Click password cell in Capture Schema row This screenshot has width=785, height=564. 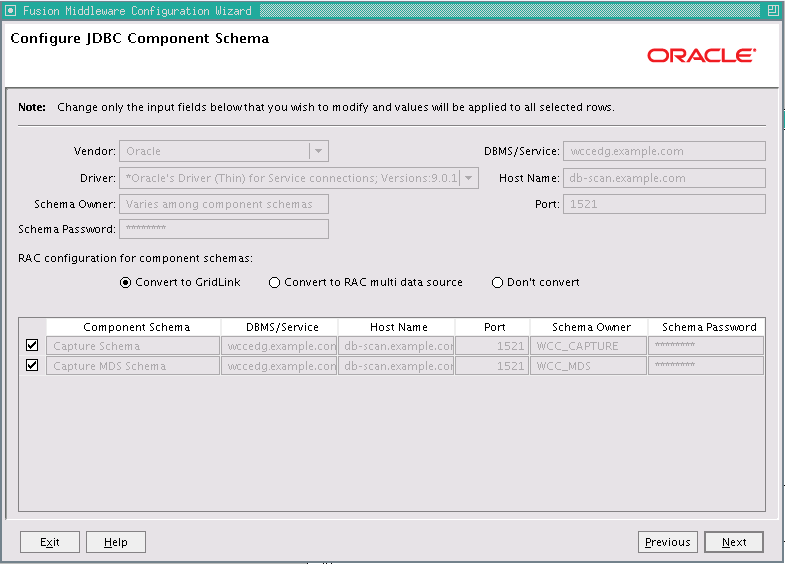[x=706, y=346]
